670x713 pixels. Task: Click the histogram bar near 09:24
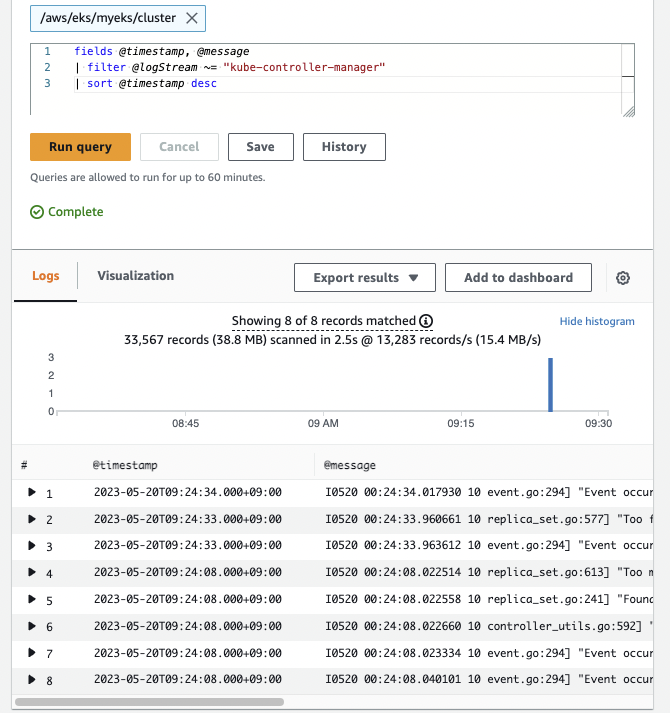pyautogui.click(x=550, y=385)
